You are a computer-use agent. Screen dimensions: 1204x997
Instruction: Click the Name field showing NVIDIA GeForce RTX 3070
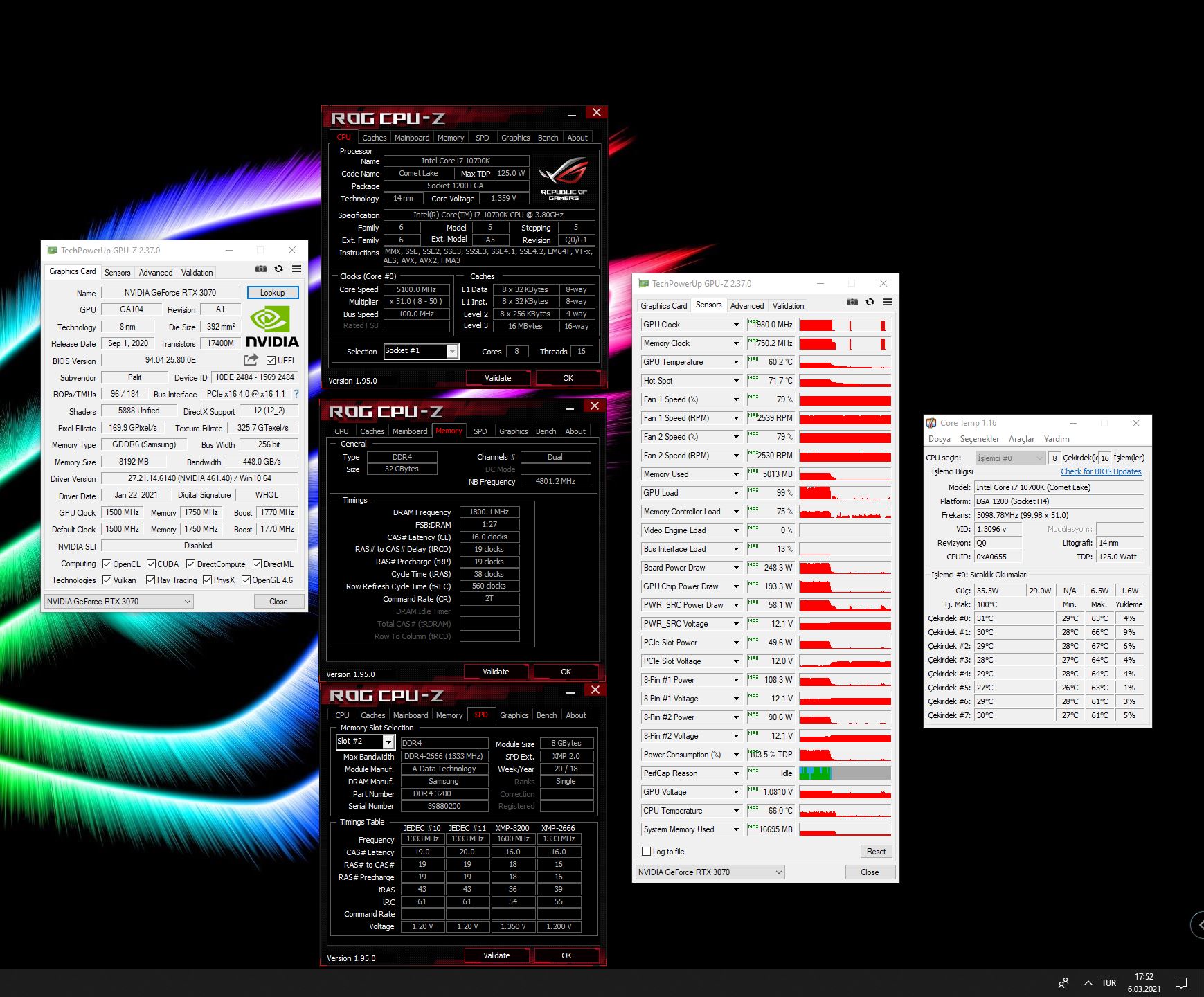[x=170, y=293]
